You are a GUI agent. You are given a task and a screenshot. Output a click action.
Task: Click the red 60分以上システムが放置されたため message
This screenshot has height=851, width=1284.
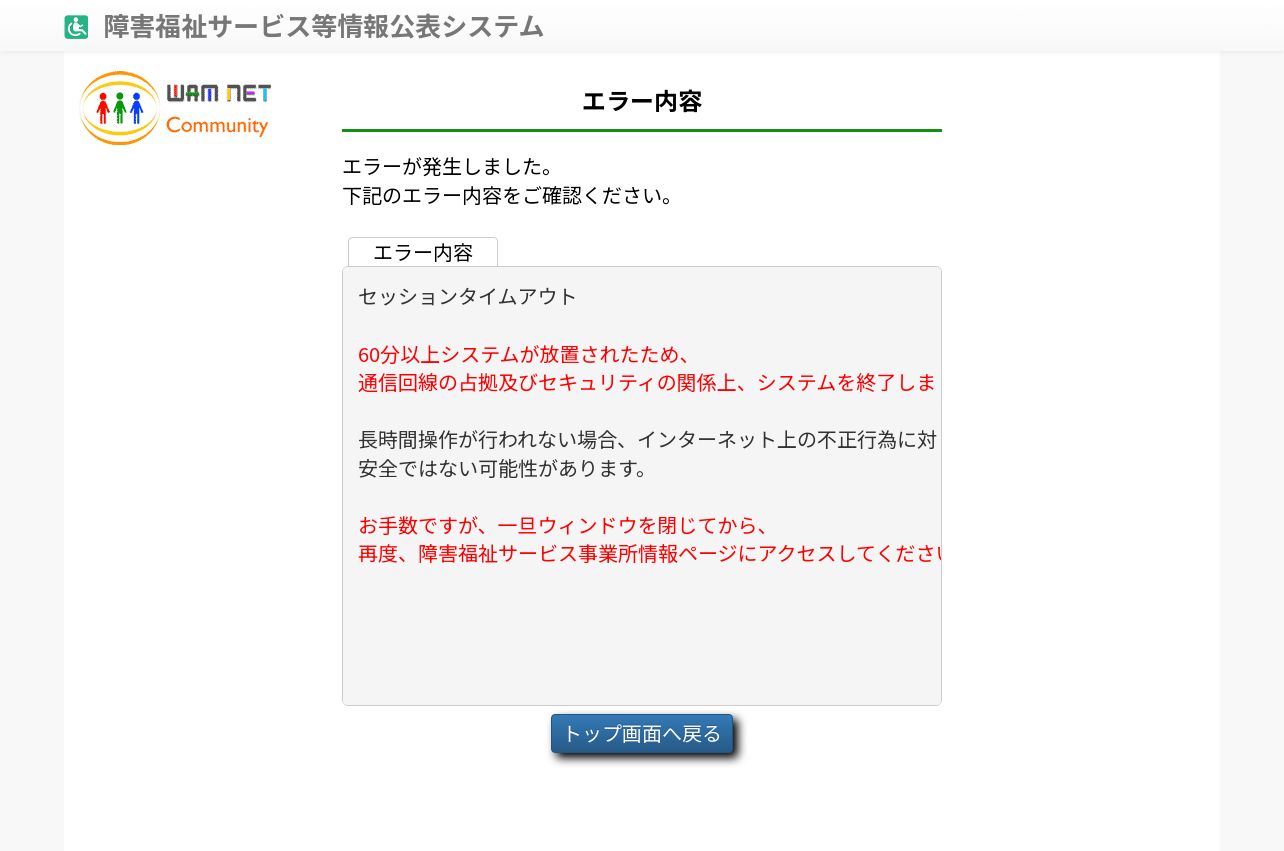point(525,355)
